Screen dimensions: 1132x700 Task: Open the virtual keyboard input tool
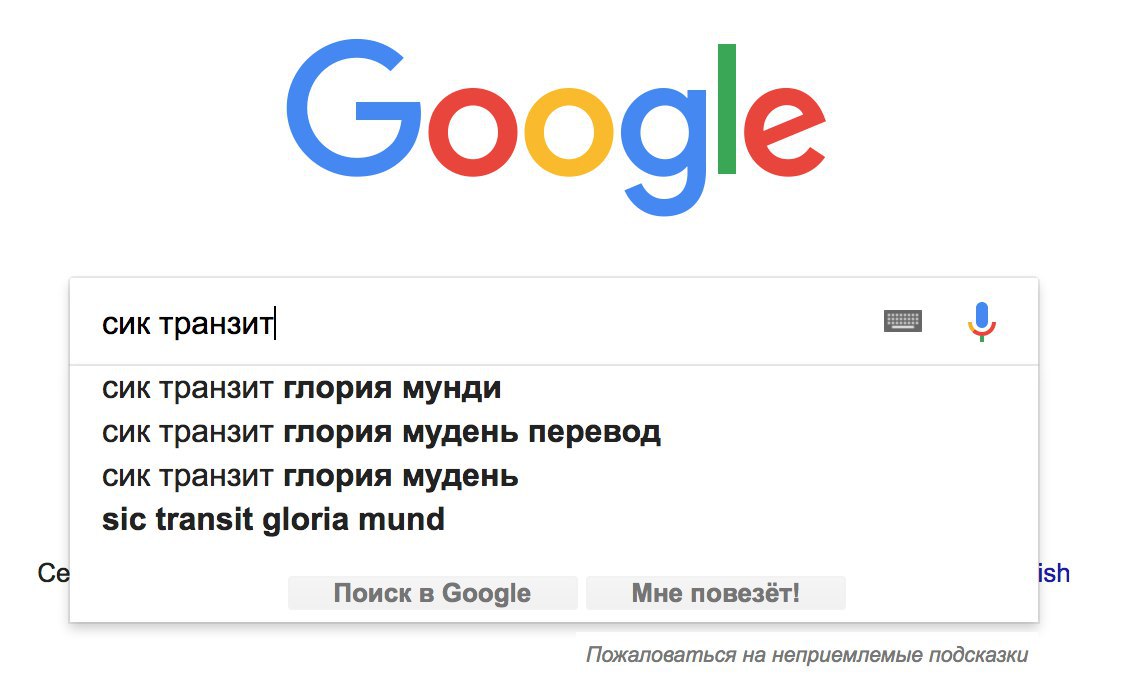tap(903, 321)
